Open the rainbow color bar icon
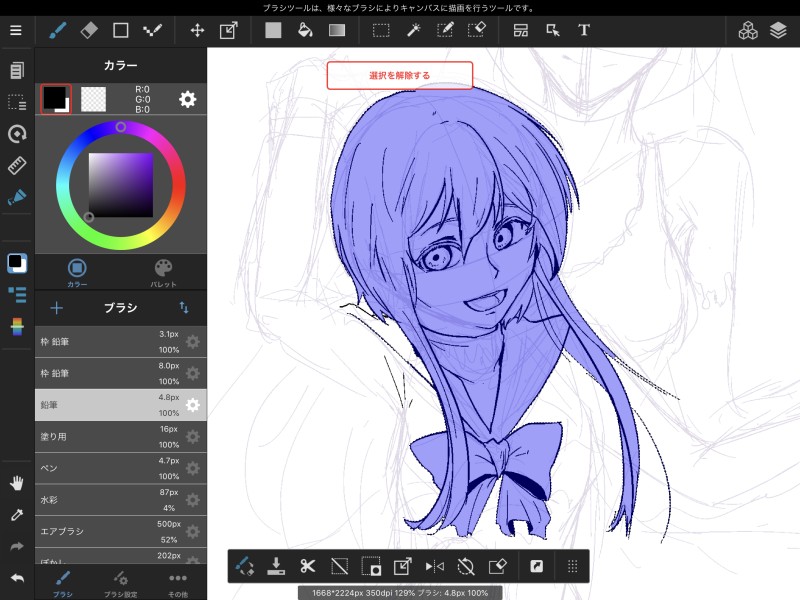 (x=17, y=327)
